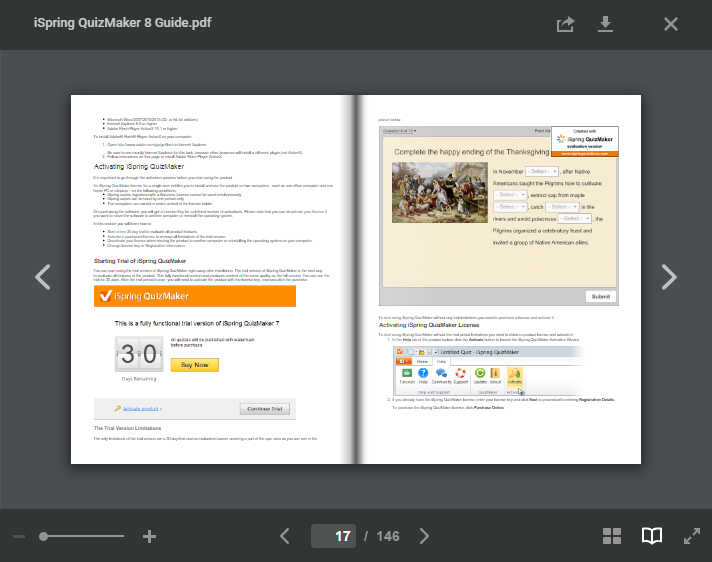The height and width of the screenshot is (562, 712).
Task: Click the right page of the document
Action: pyautogui.click(x=499, y=279)
